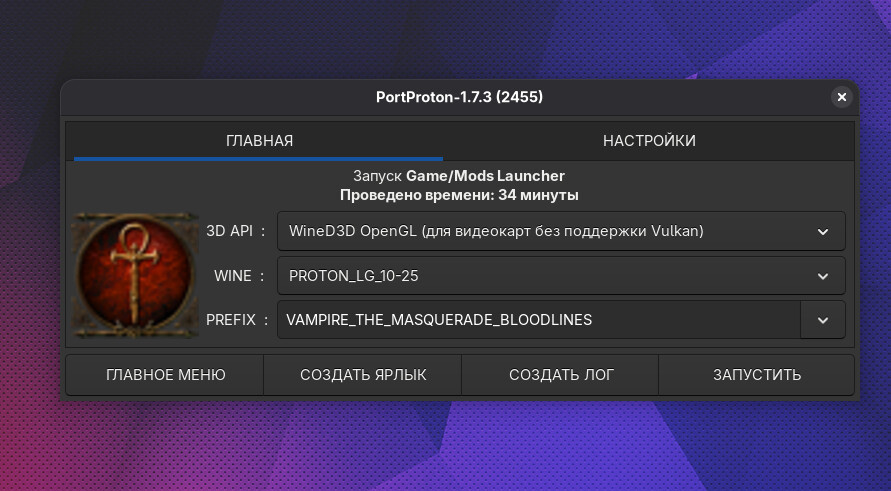Click the chevron arrow in the 3D API row
The width and height of the screenshot is (891, 491).
pyautogui.click(x=822, y=231)
